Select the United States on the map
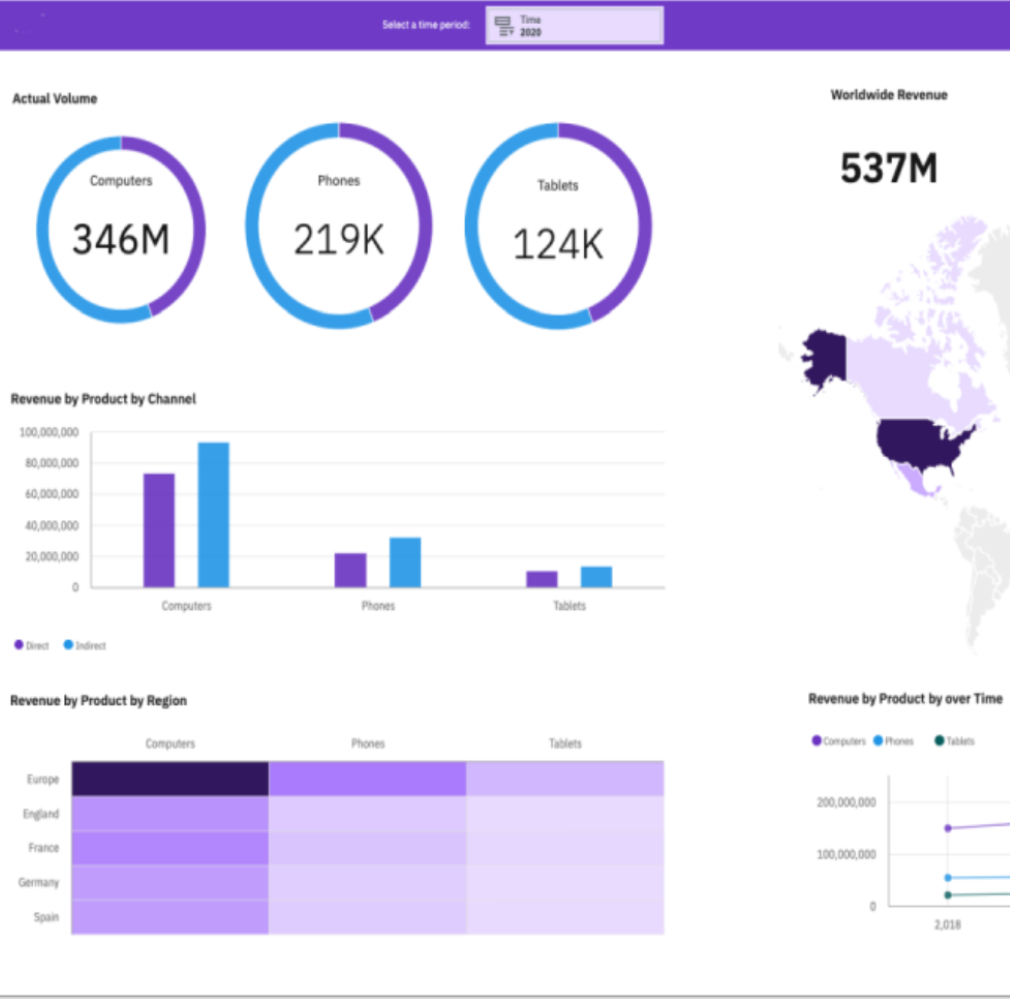The height and width of the screenshot is (1000, 1010). click(921, 443)
